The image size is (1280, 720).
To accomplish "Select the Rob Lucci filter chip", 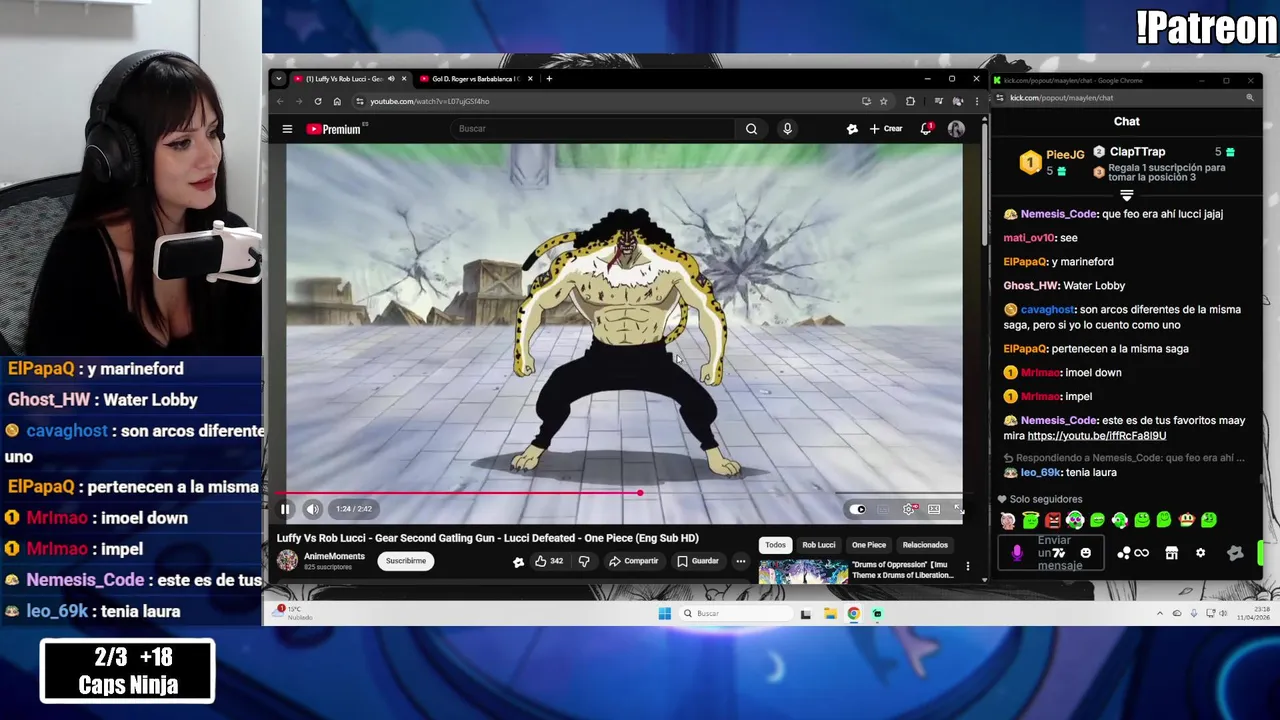I will pyautogui.click(x=818, y=545).
